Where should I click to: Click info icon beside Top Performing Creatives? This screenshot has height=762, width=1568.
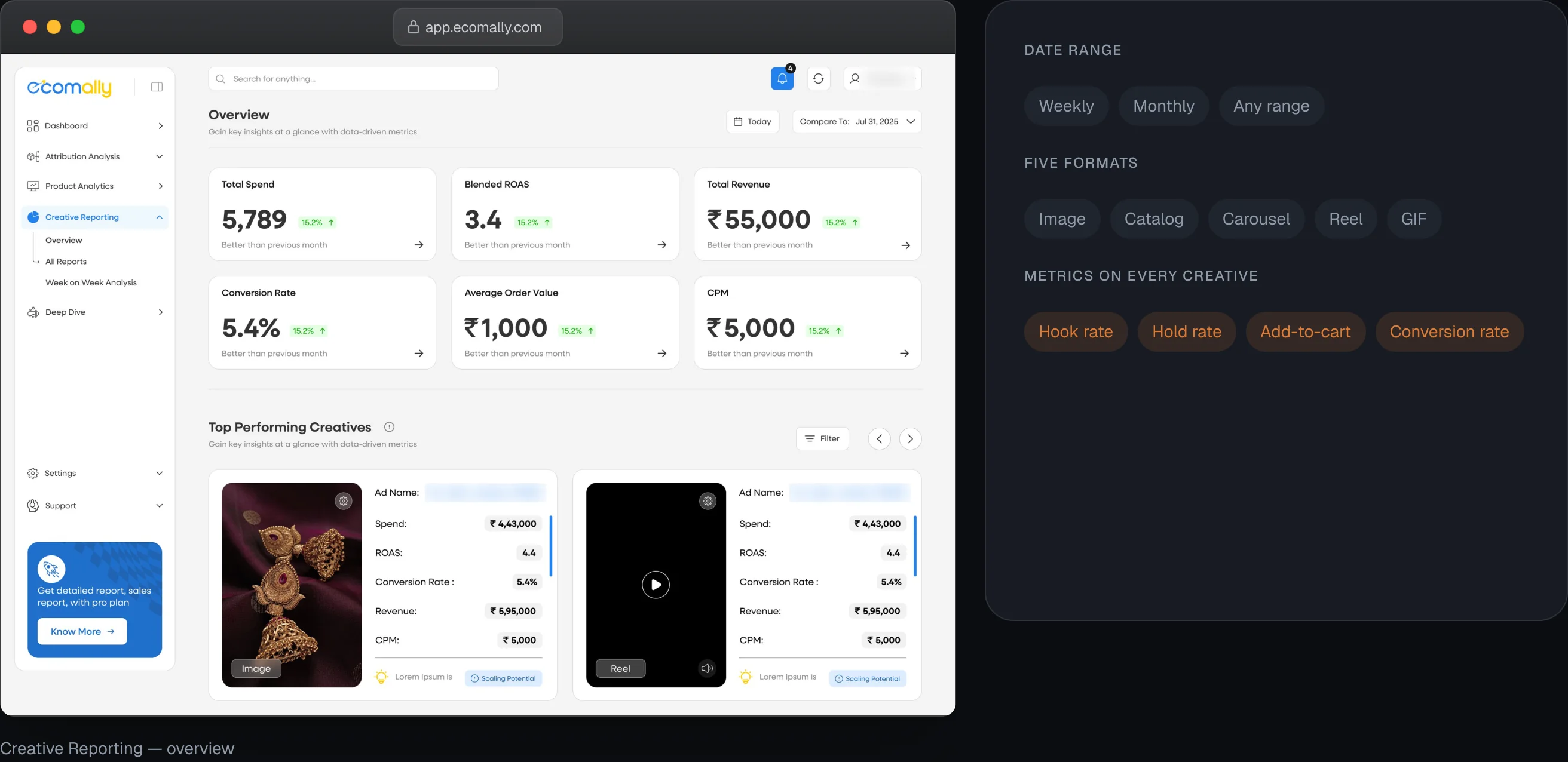coord(390,427)
